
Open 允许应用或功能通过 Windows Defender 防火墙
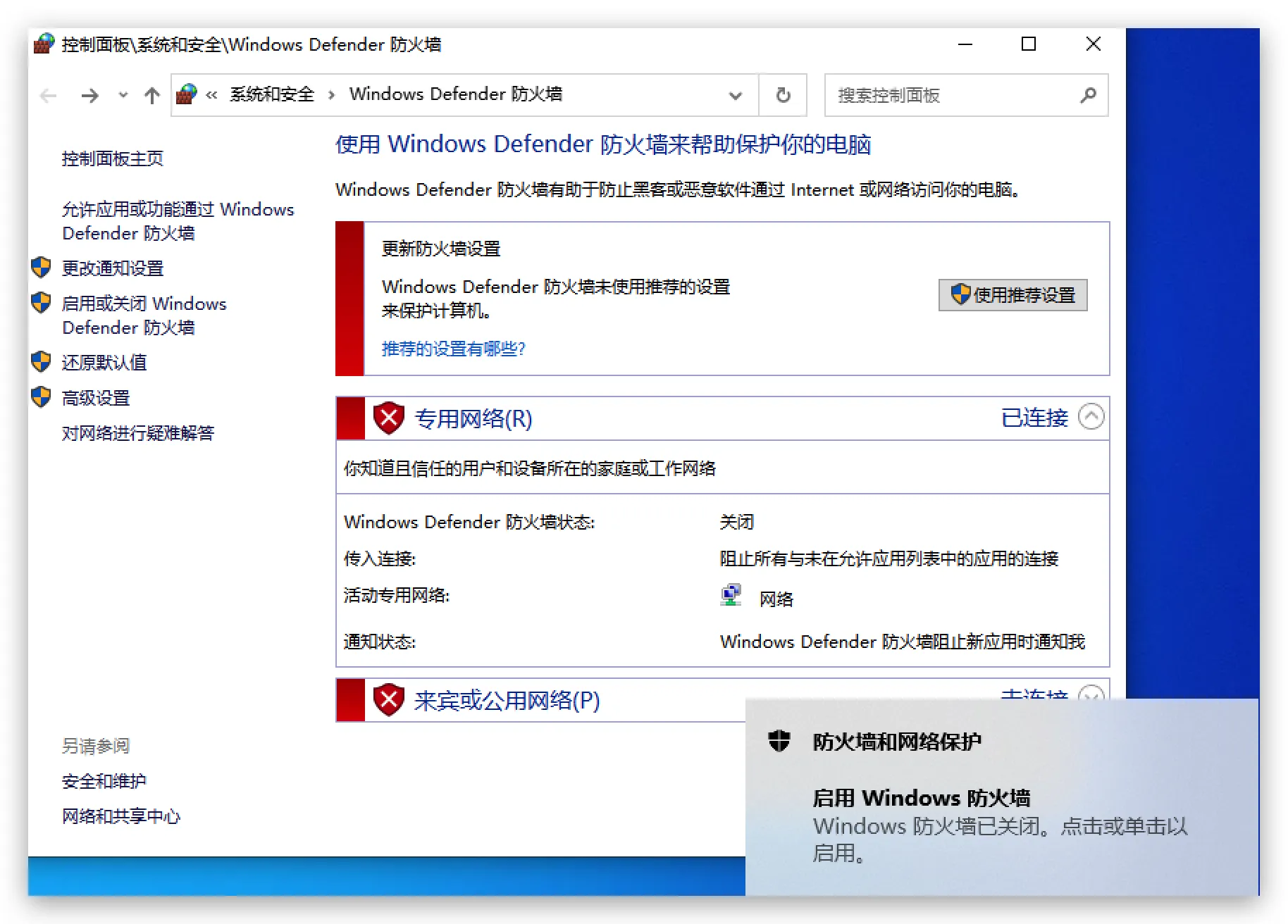coord(178,221)
